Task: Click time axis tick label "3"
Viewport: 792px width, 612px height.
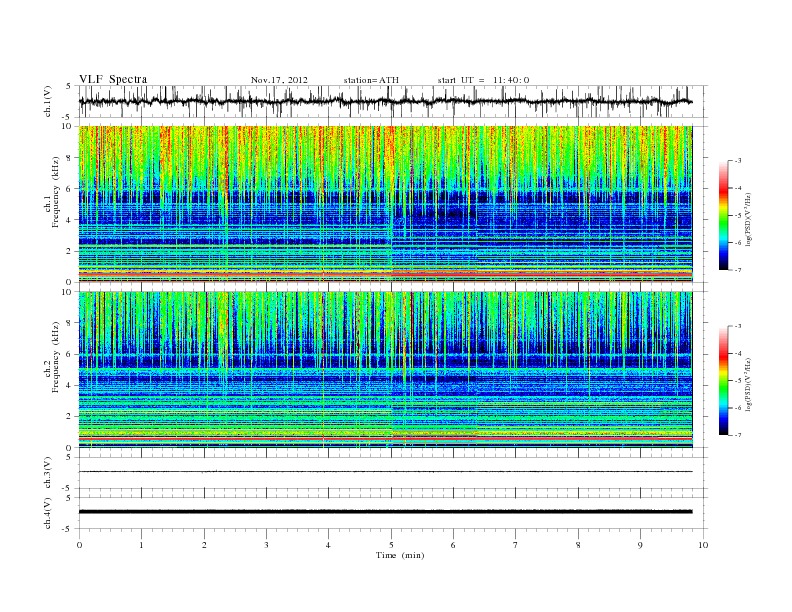Action: [x=266, y=545]
